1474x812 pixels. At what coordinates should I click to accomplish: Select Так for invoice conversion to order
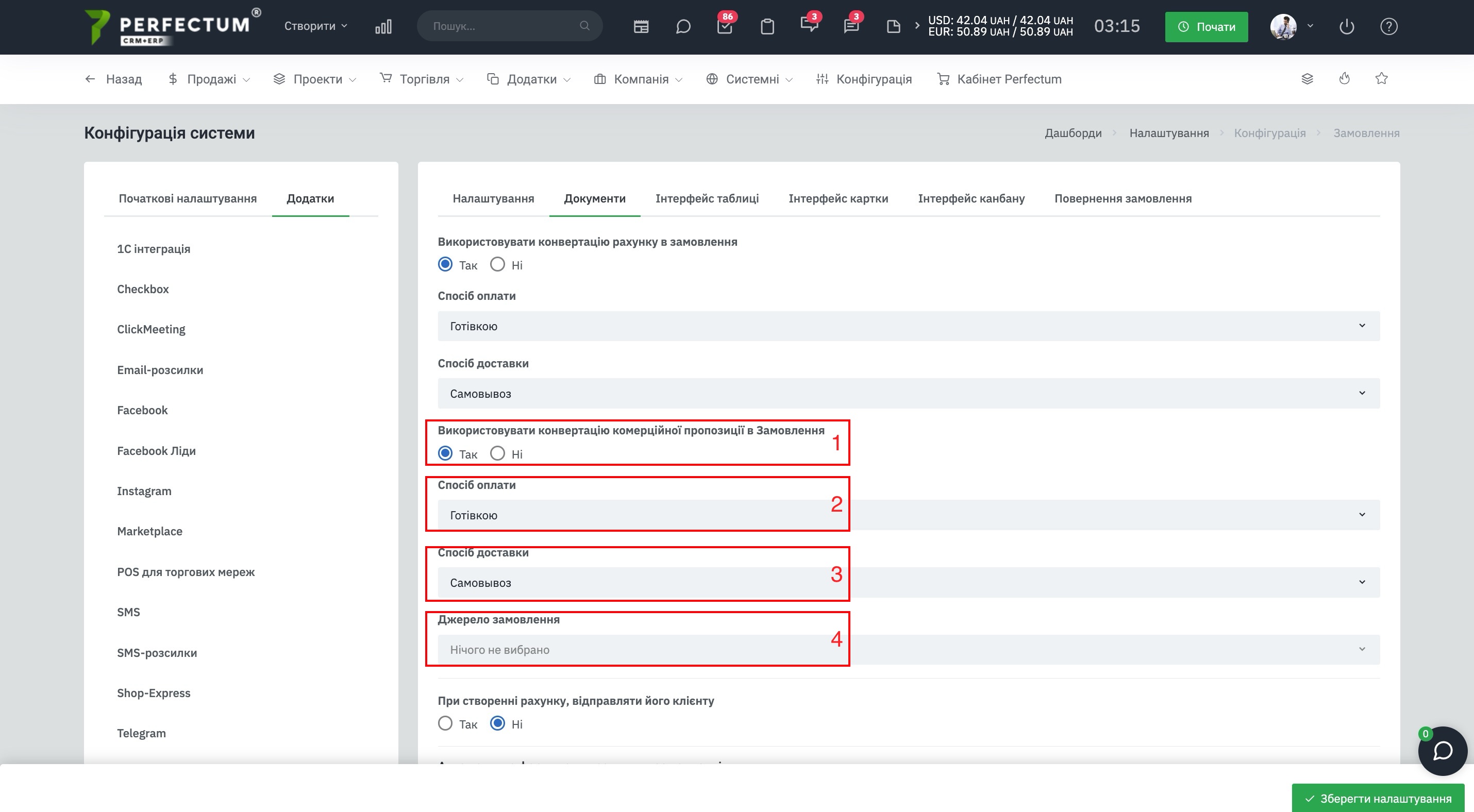coord(445,264)
